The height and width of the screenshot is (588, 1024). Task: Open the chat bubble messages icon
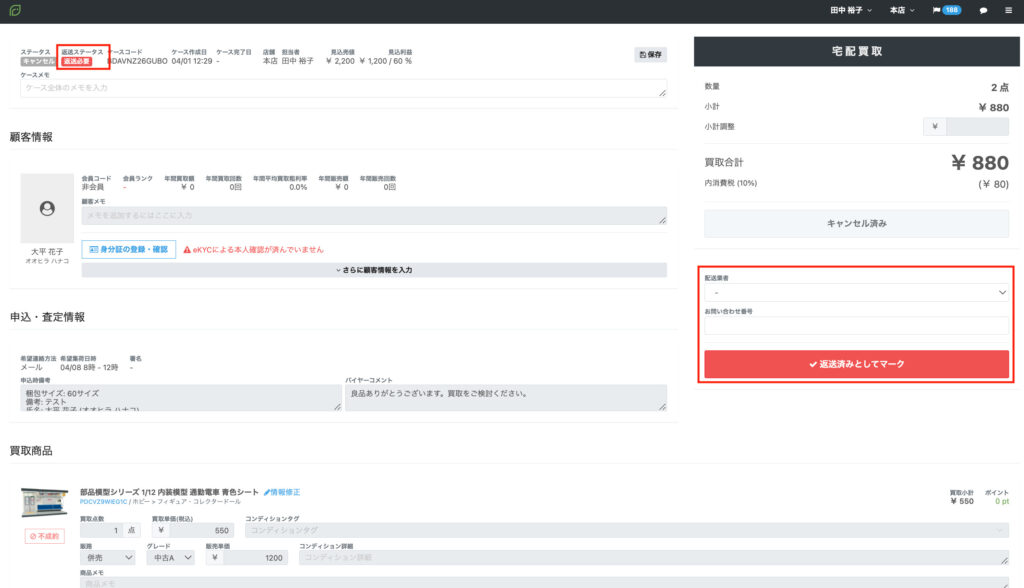[983, 10]
